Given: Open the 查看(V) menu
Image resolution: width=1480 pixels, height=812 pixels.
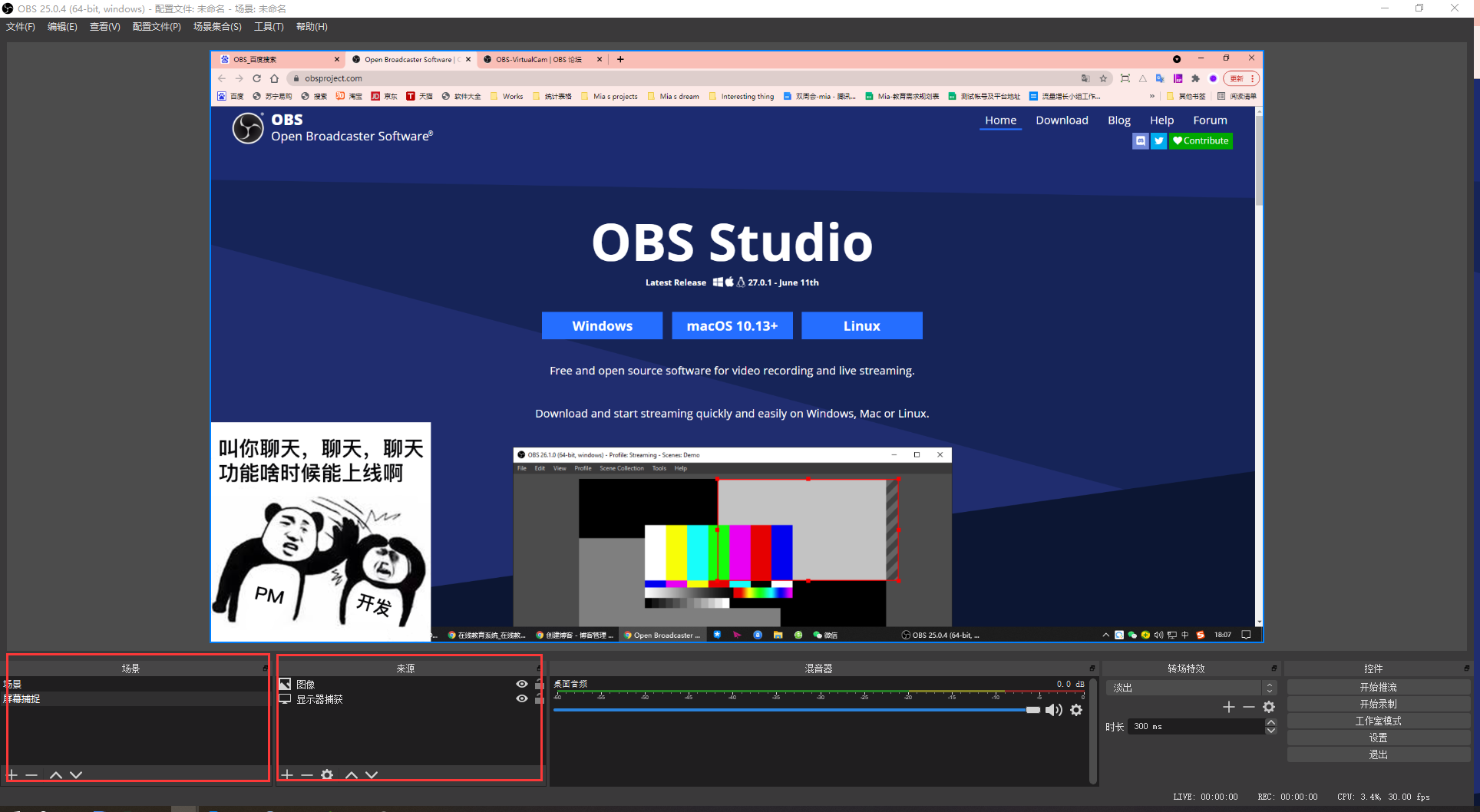Looking at the screenshot, I should coord(104,27).
